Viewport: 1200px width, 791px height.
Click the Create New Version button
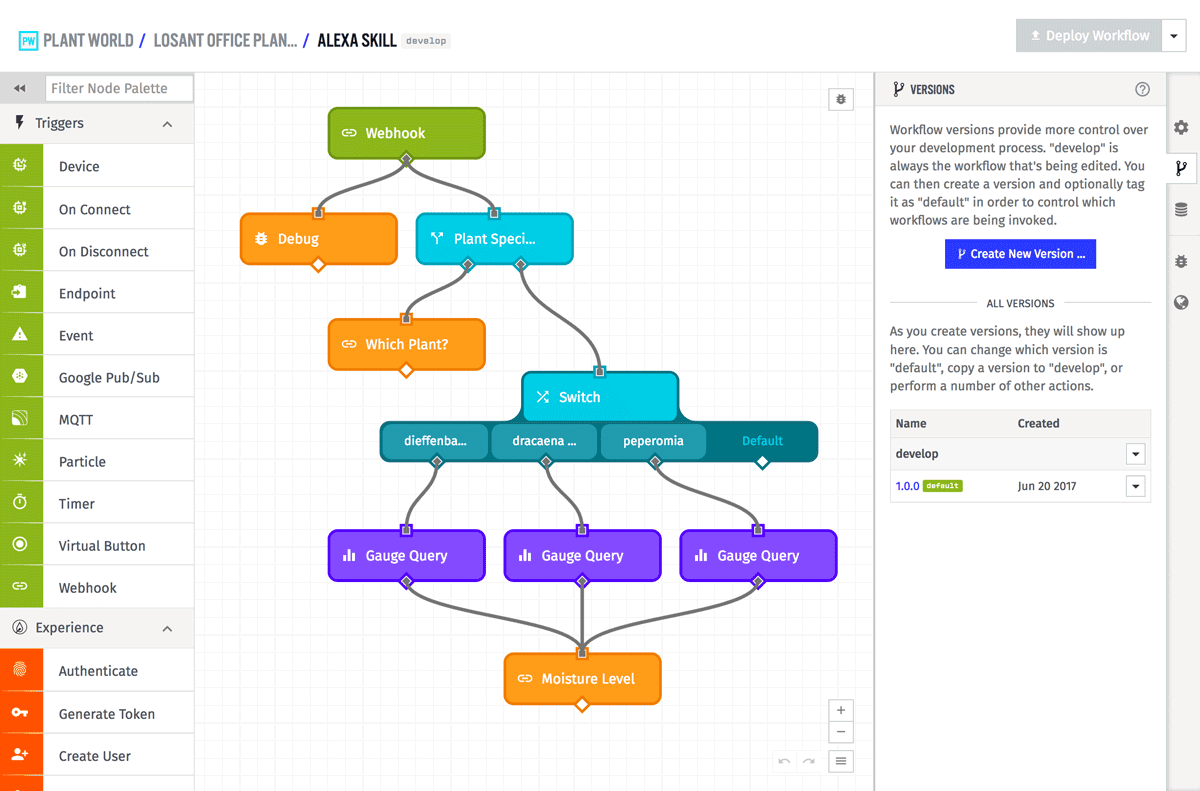click(1020, 254)
